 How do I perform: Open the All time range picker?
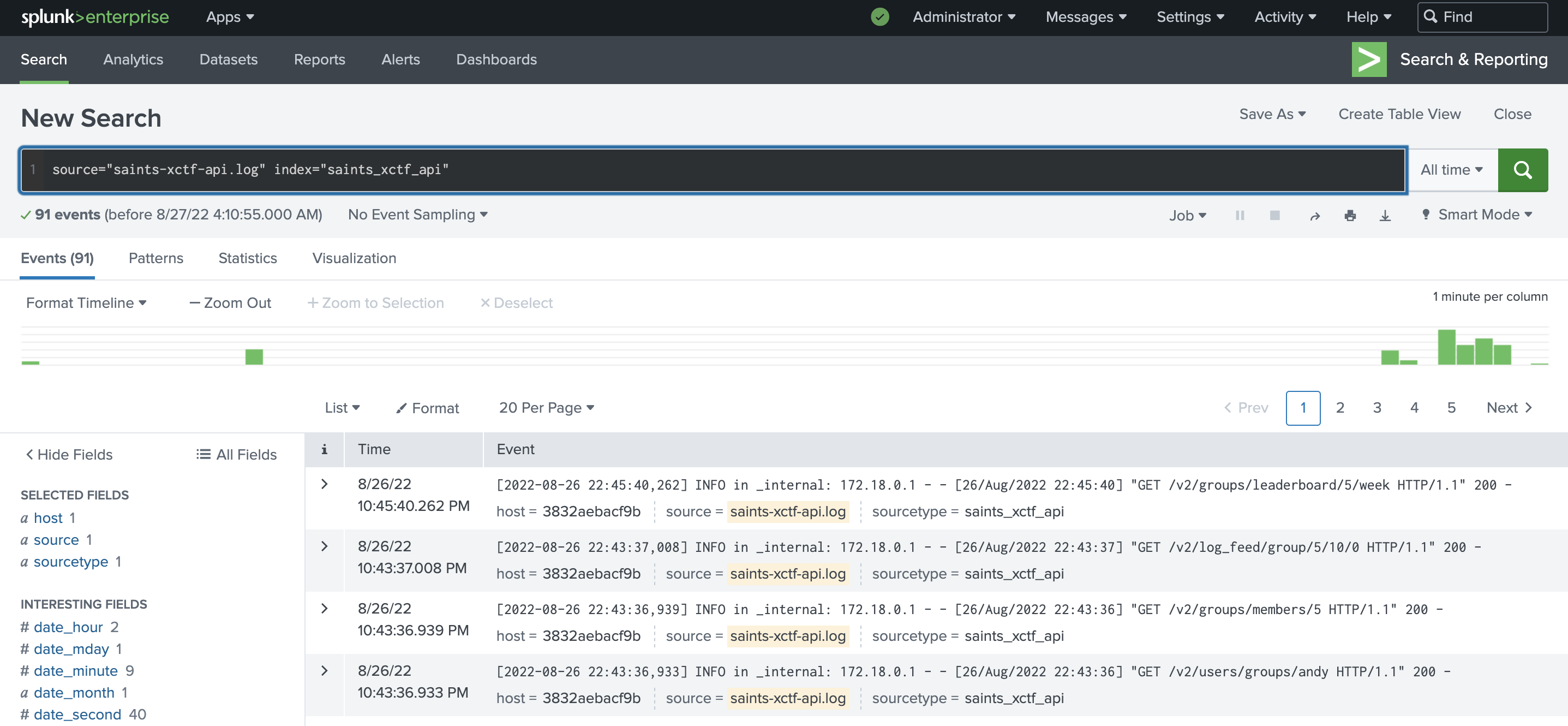pyautogui.click(x=1452, y=170)
